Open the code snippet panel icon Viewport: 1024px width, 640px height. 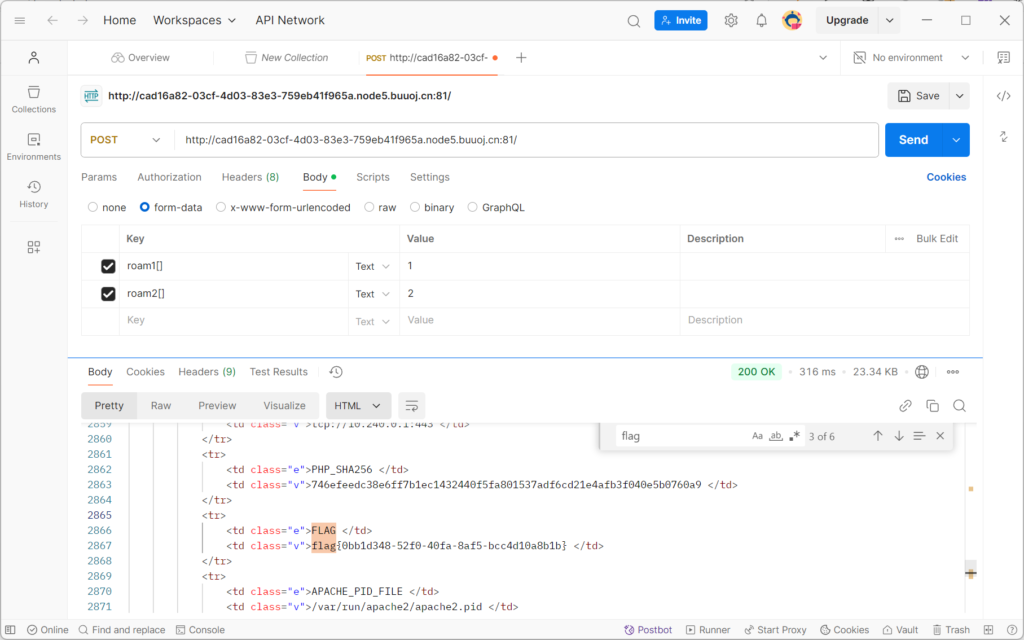point(1004,96)
